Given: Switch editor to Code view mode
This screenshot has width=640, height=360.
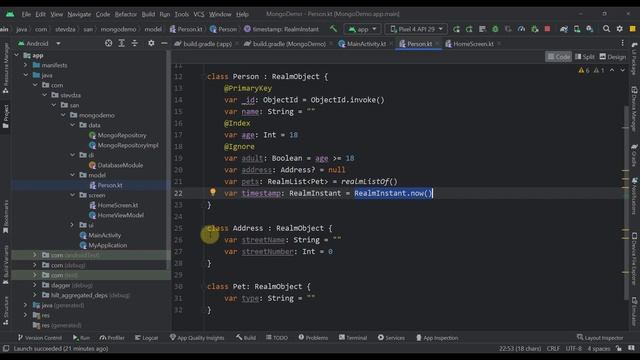Looking at the screenshot, I should [x=558, y=57].
